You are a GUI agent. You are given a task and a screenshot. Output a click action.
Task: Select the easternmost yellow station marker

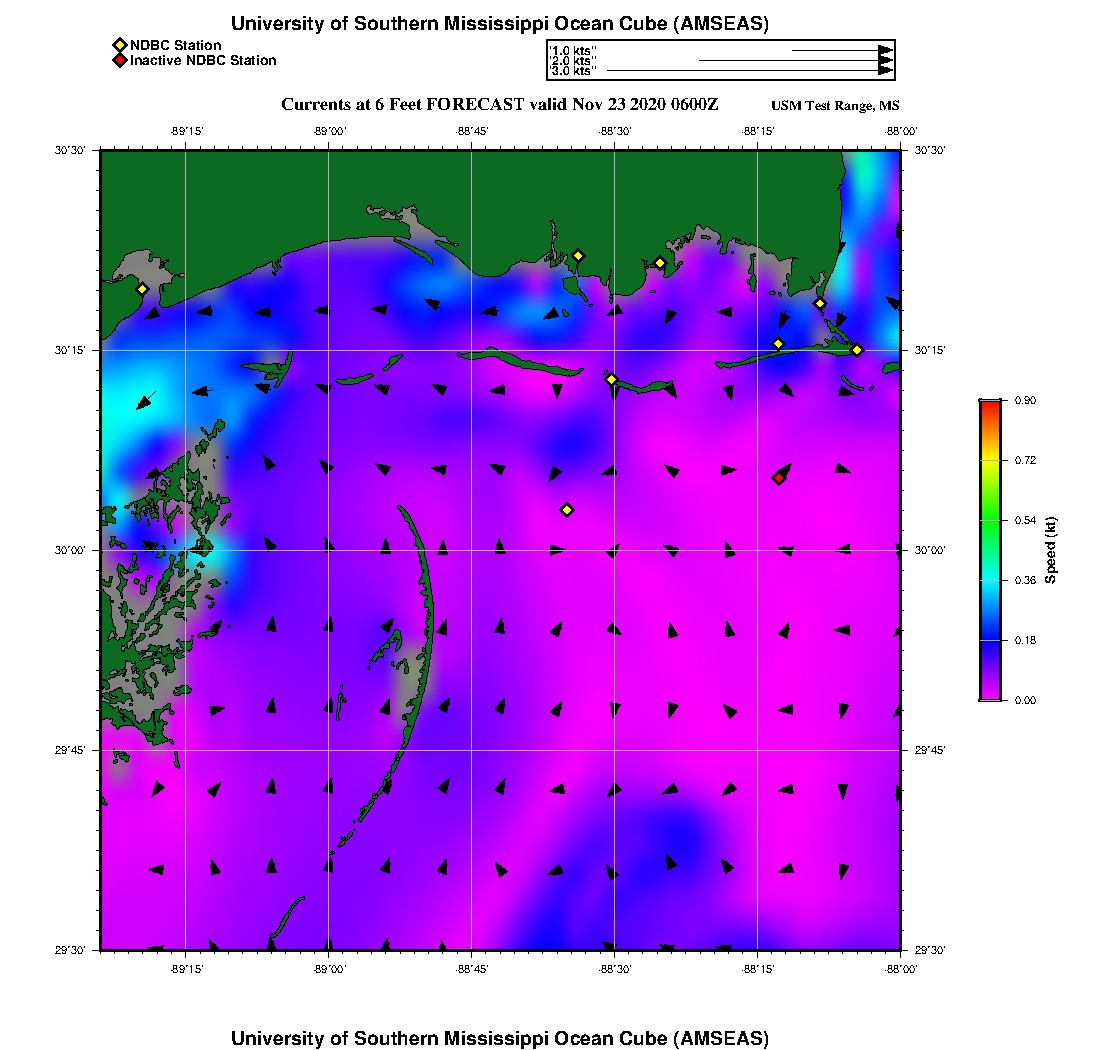(x=857, y=350)
